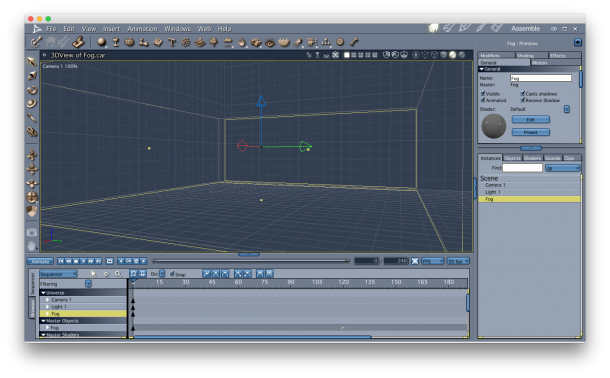The width and height of the screenshot is (610, 378).
Task: Select the rotate tool in the left toolbar
Action: [32, 90]
